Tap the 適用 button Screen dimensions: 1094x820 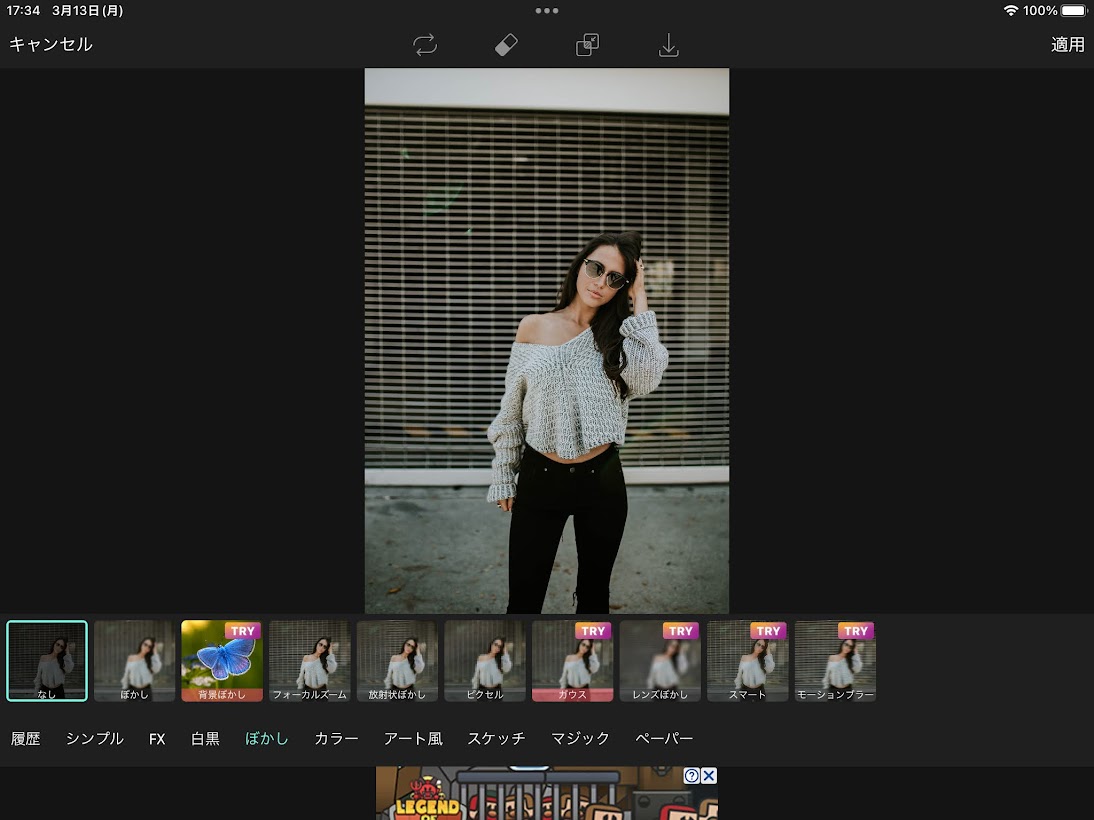(1067, 44)
